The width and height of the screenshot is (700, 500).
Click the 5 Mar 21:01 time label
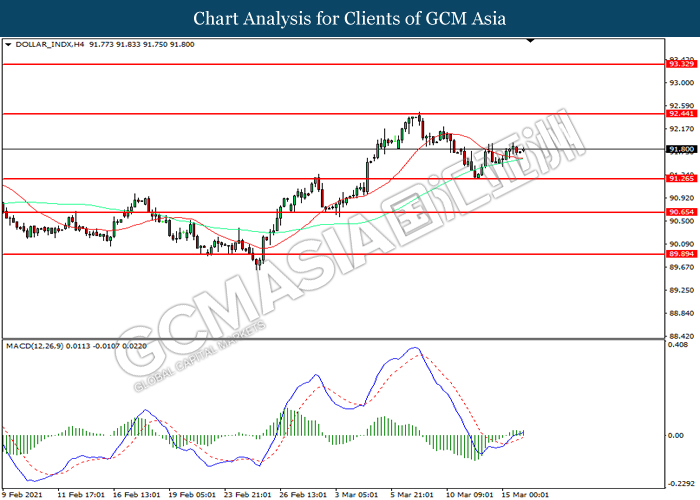click(412, 495)
